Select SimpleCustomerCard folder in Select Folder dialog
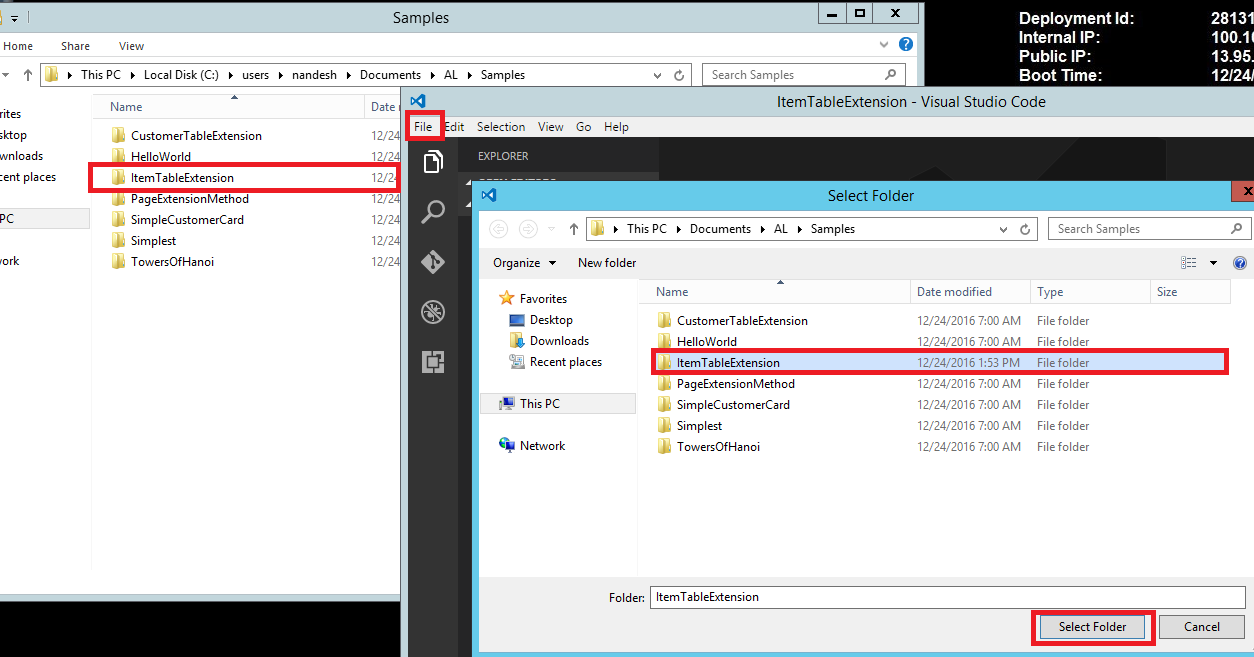Viewport: 1254px width, 657px height. (733, 405)
